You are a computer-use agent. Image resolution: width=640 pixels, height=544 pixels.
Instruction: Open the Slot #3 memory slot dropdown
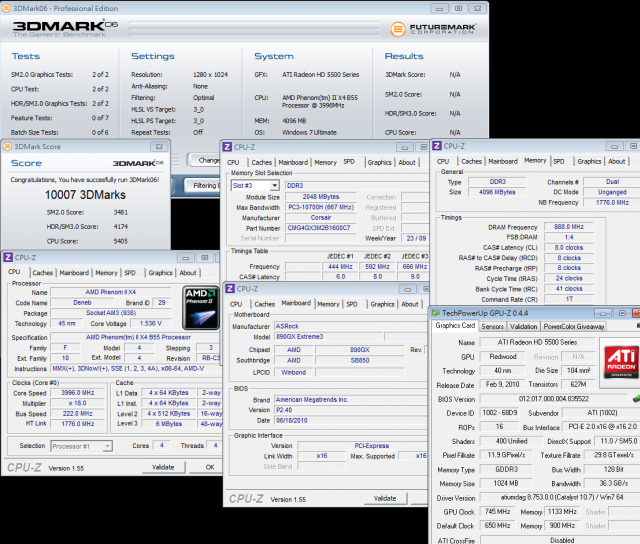[275, 186]
